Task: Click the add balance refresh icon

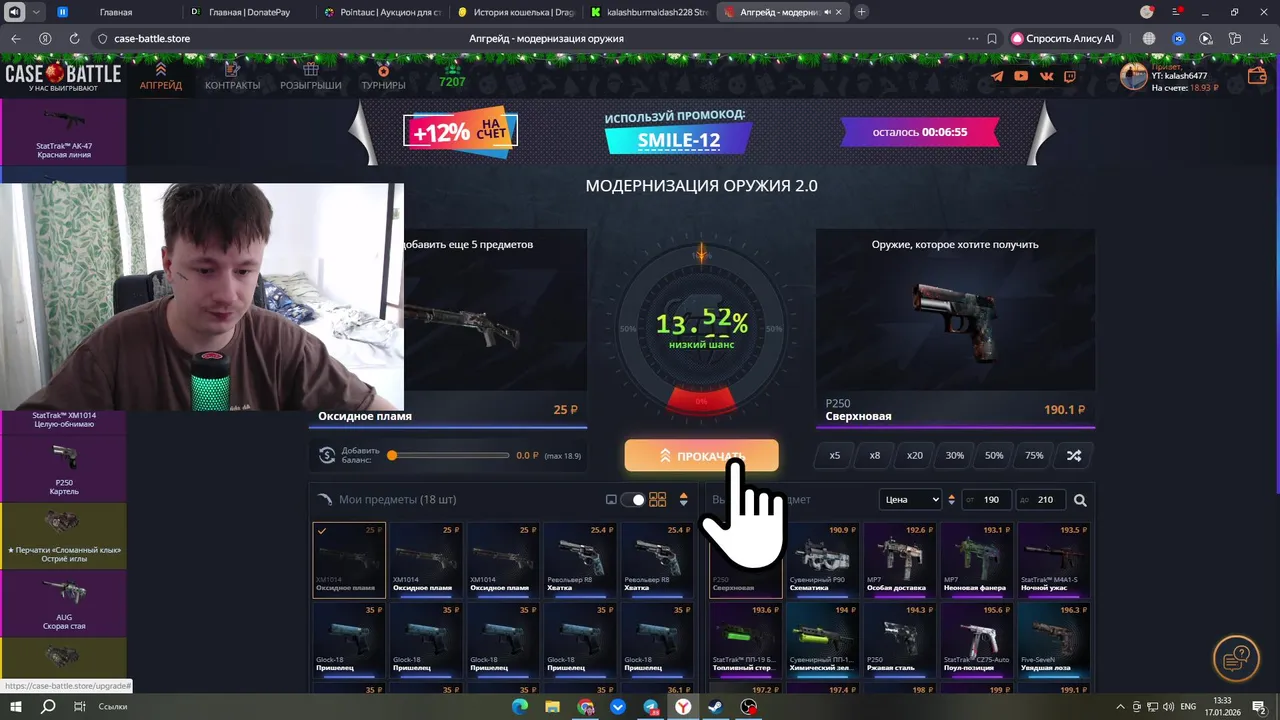Action: pyautogui.click(x=327, y=455)
